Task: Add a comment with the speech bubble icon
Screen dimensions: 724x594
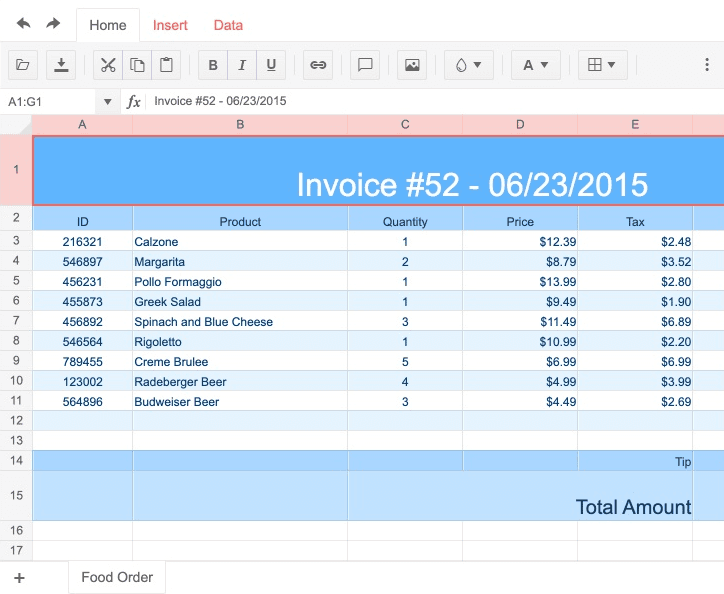Action: pos(365,65)
